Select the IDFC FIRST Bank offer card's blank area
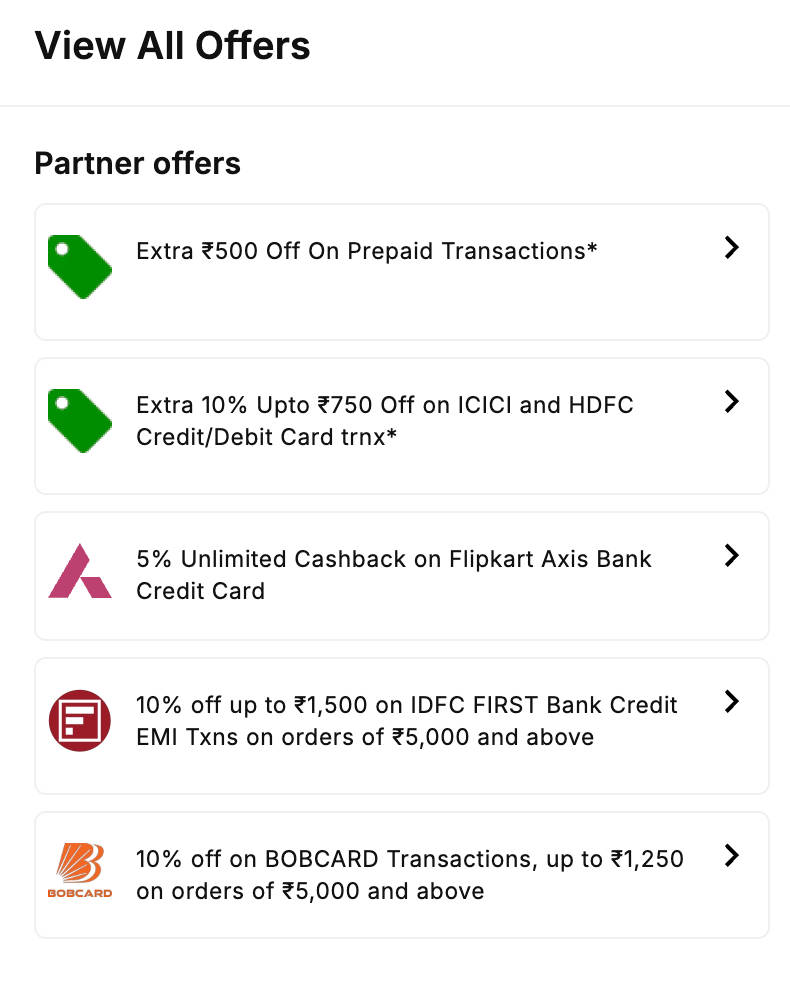The height and width of the screenshot is (984, 790). [x=402, y=773]
